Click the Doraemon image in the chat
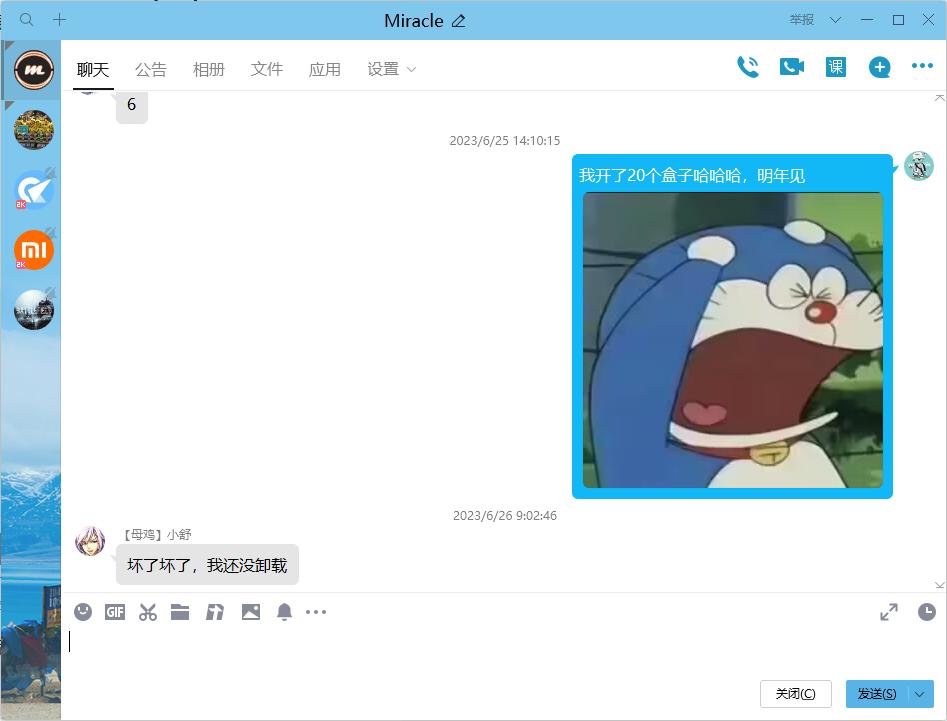This screenshot has height=721, width=947. pyautogui.click(x=732, y=342)
